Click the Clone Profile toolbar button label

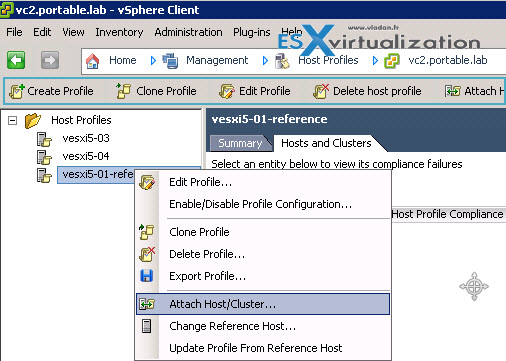point(166,91)
